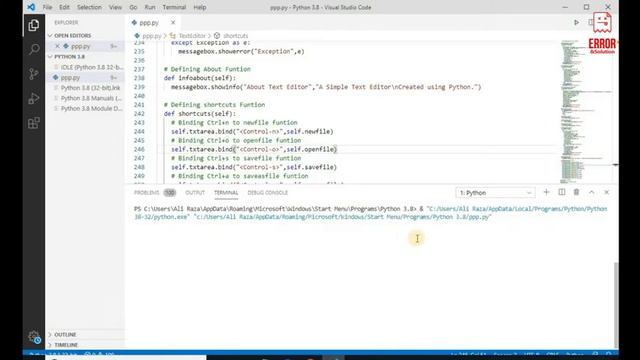The width and height of the screenshot is (640, 360).
Task: Open the Terminal menu
Action: pos(174,7)
